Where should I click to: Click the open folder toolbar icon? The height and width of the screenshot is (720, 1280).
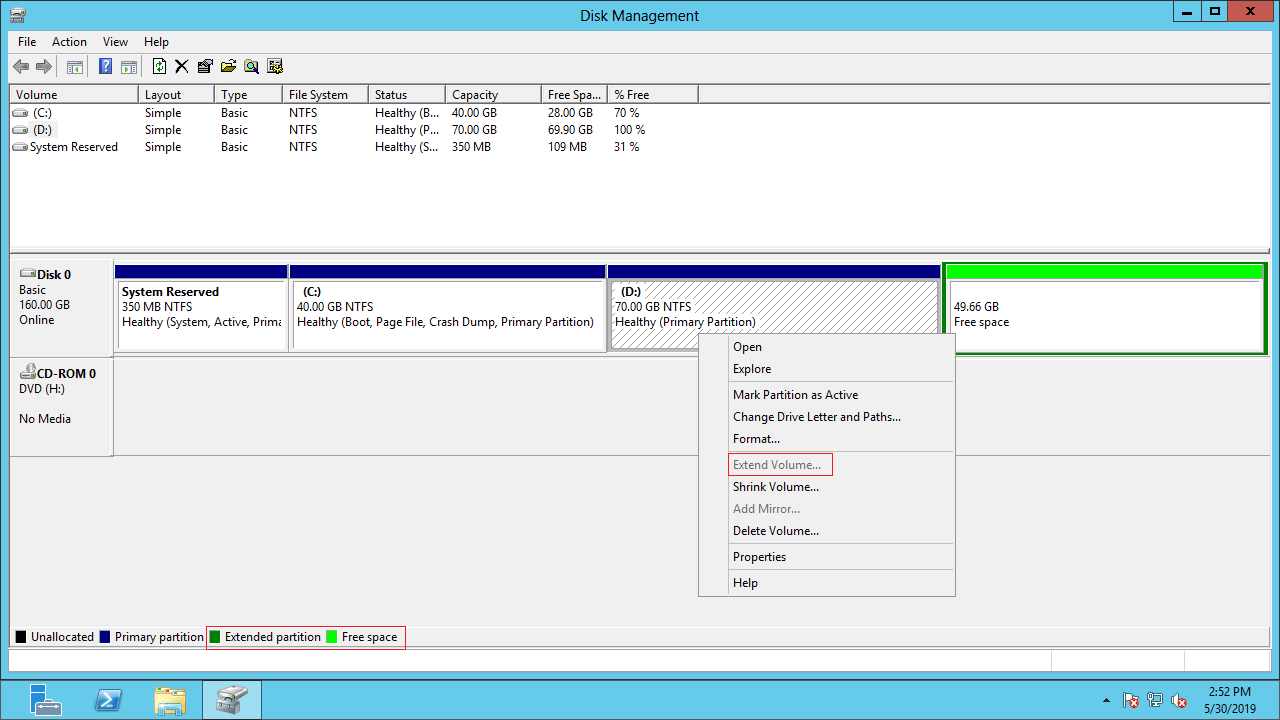coord(228,67)
